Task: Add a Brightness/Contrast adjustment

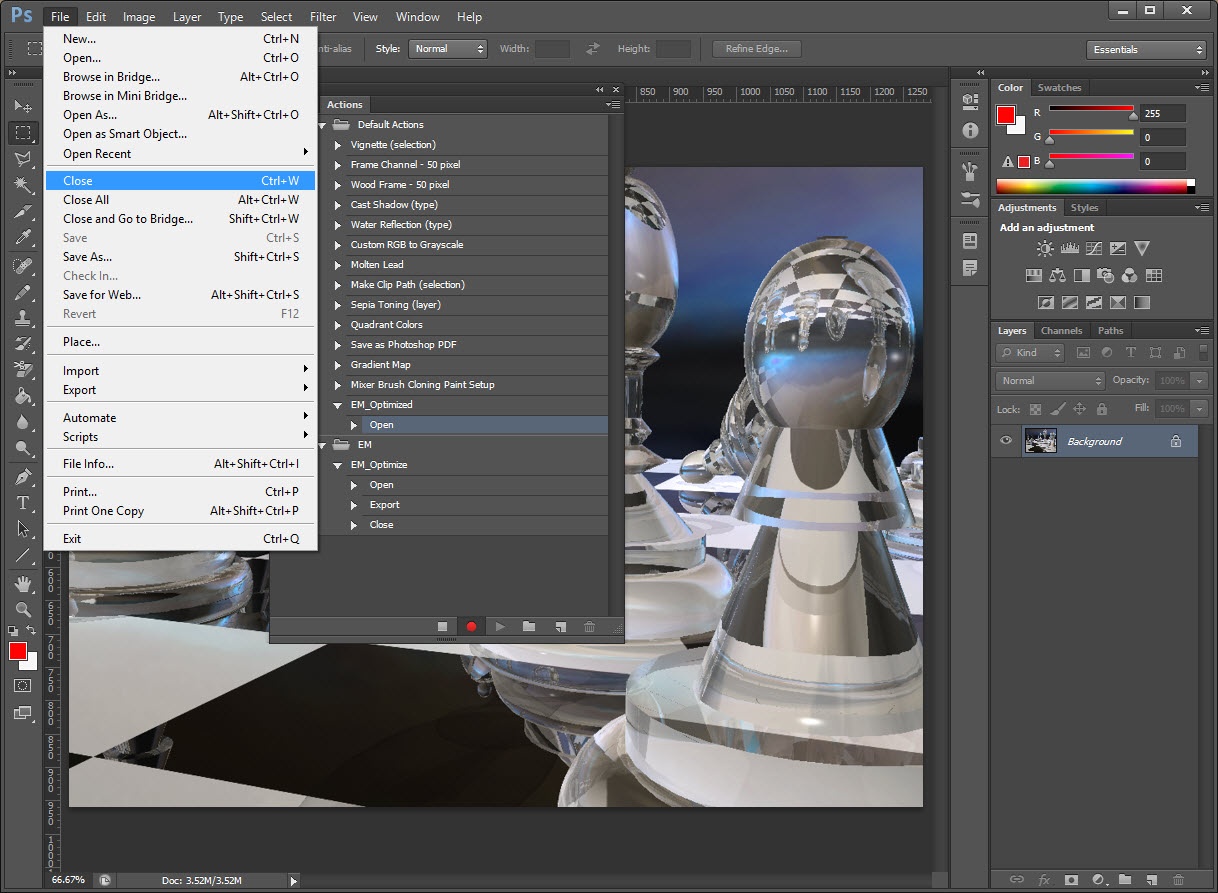Action: 1045,249
